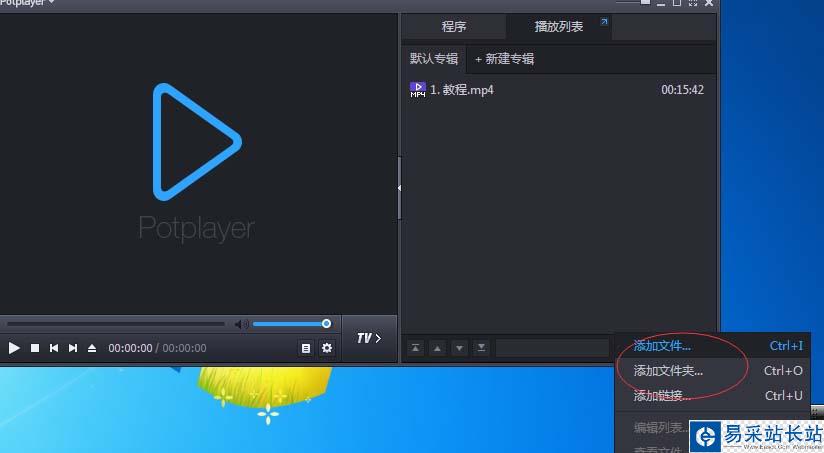824x453 pixels.
Task: Mute audio with the speaker icon
Action: click(x=241, y=324)
